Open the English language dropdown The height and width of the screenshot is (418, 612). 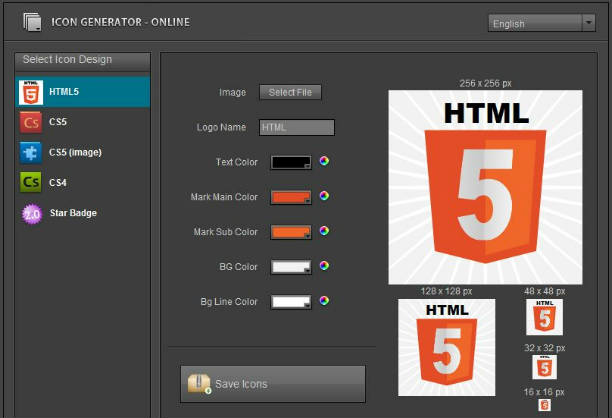[542, 23]
